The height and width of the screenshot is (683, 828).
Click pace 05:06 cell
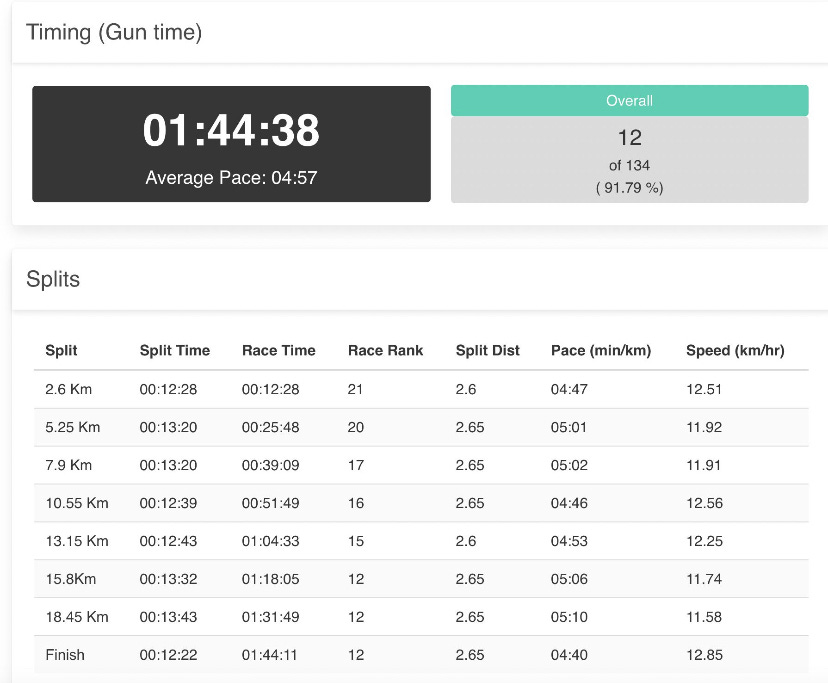click(x=569, y=579)
